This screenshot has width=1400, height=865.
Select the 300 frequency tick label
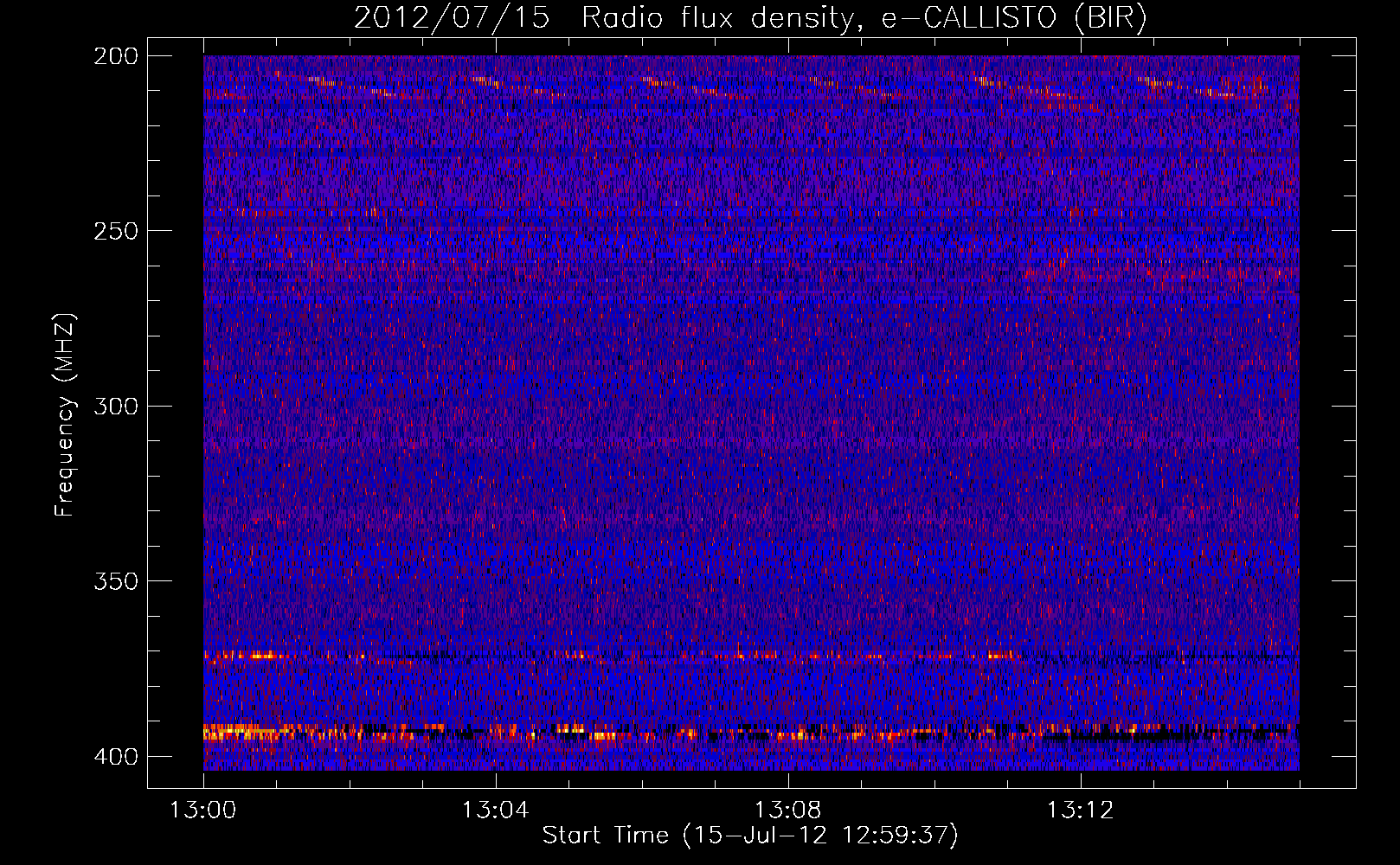116,406
